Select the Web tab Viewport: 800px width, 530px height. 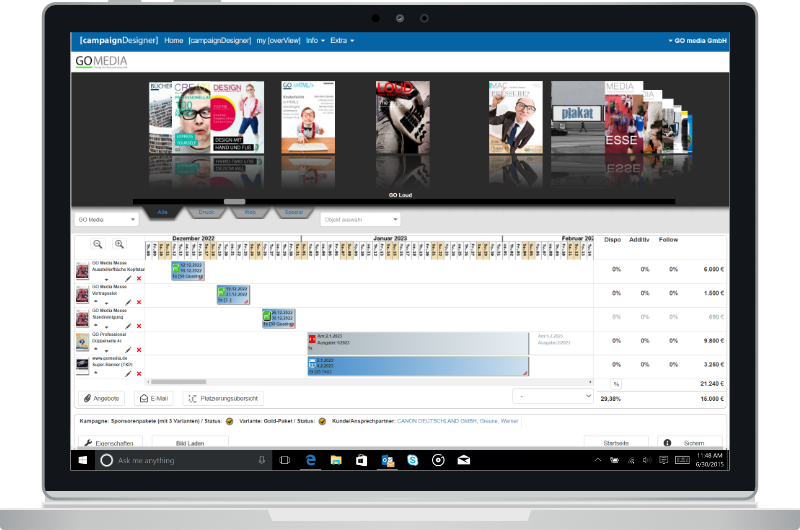click(251, 213)
